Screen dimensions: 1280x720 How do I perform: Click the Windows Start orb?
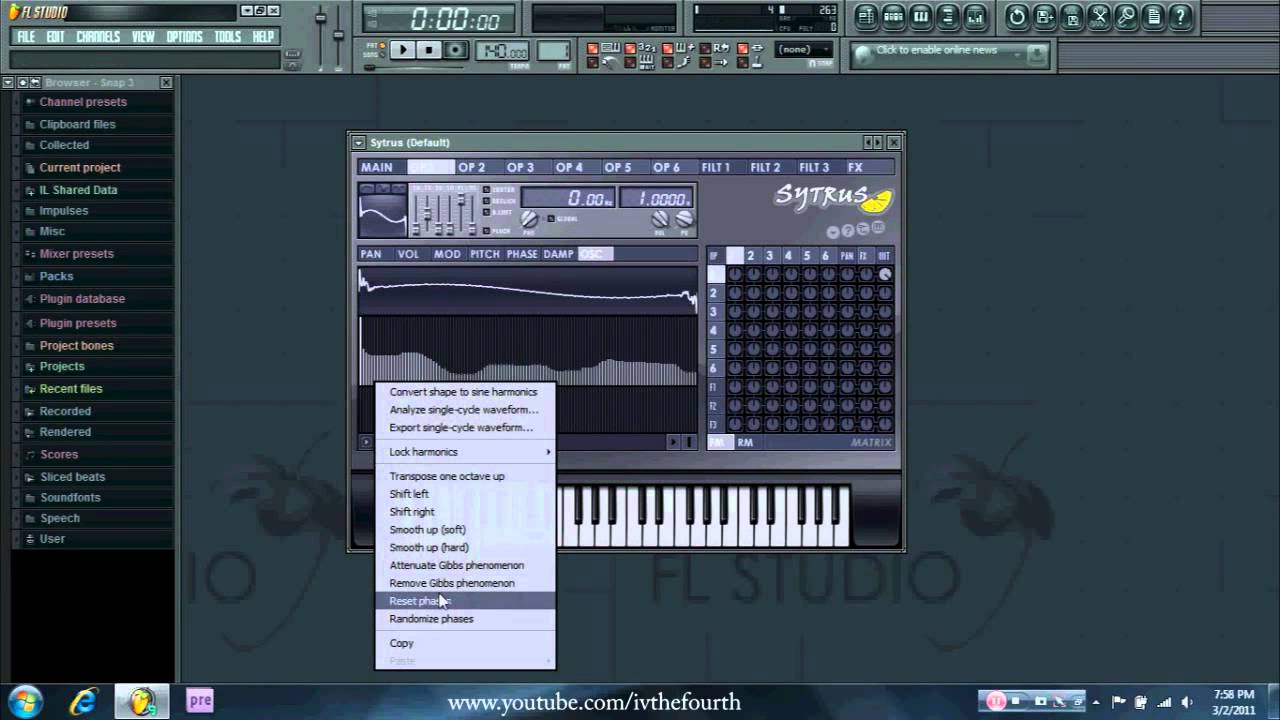(x=24, y=701)
